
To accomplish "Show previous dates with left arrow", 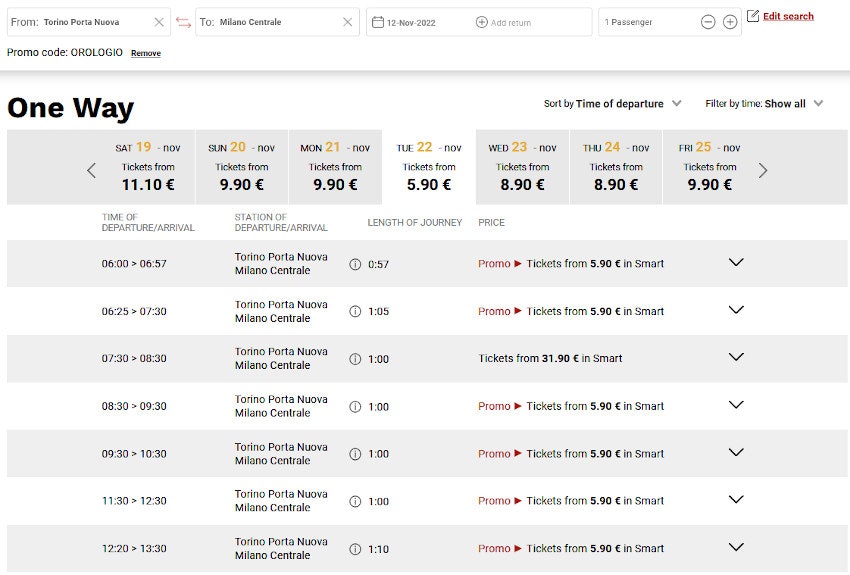I will coord(91,170).
